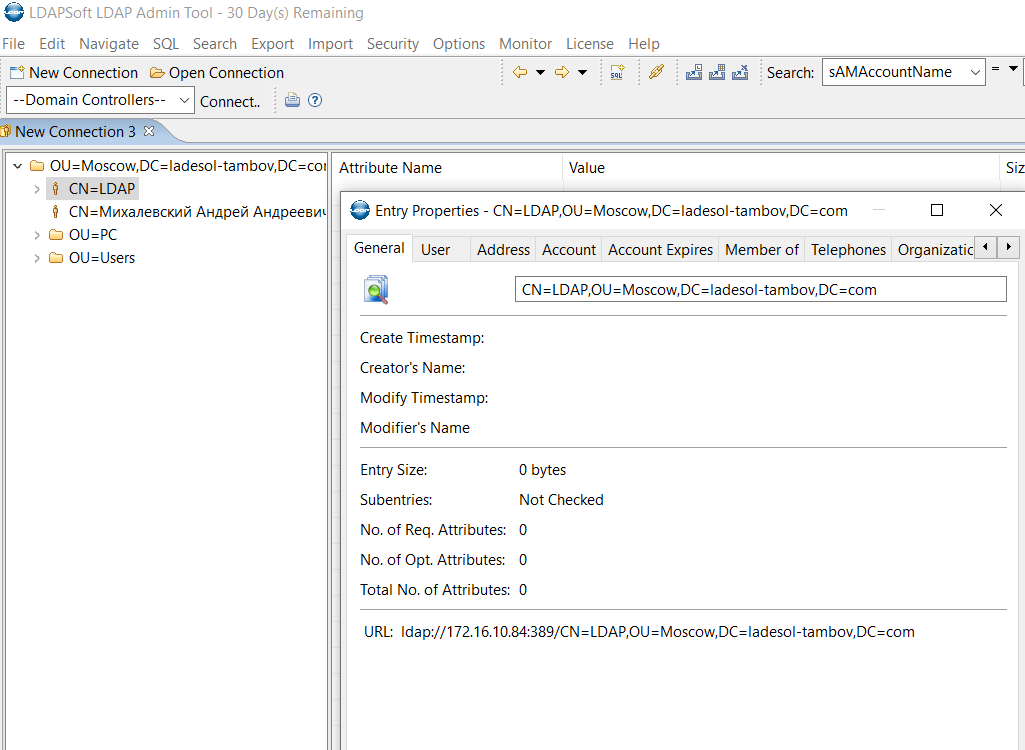Click the folder icon beside OU=Moscow root
Viewport: 1025px width, 750px height.
coord(37,166)
